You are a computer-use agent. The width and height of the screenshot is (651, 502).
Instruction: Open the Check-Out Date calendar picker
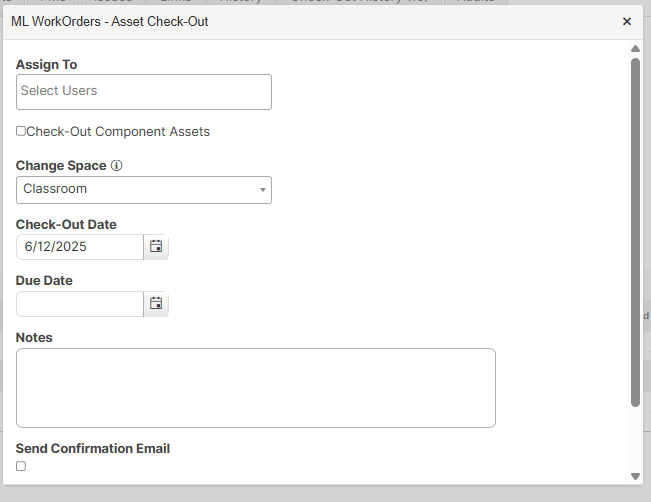point(156,247)
